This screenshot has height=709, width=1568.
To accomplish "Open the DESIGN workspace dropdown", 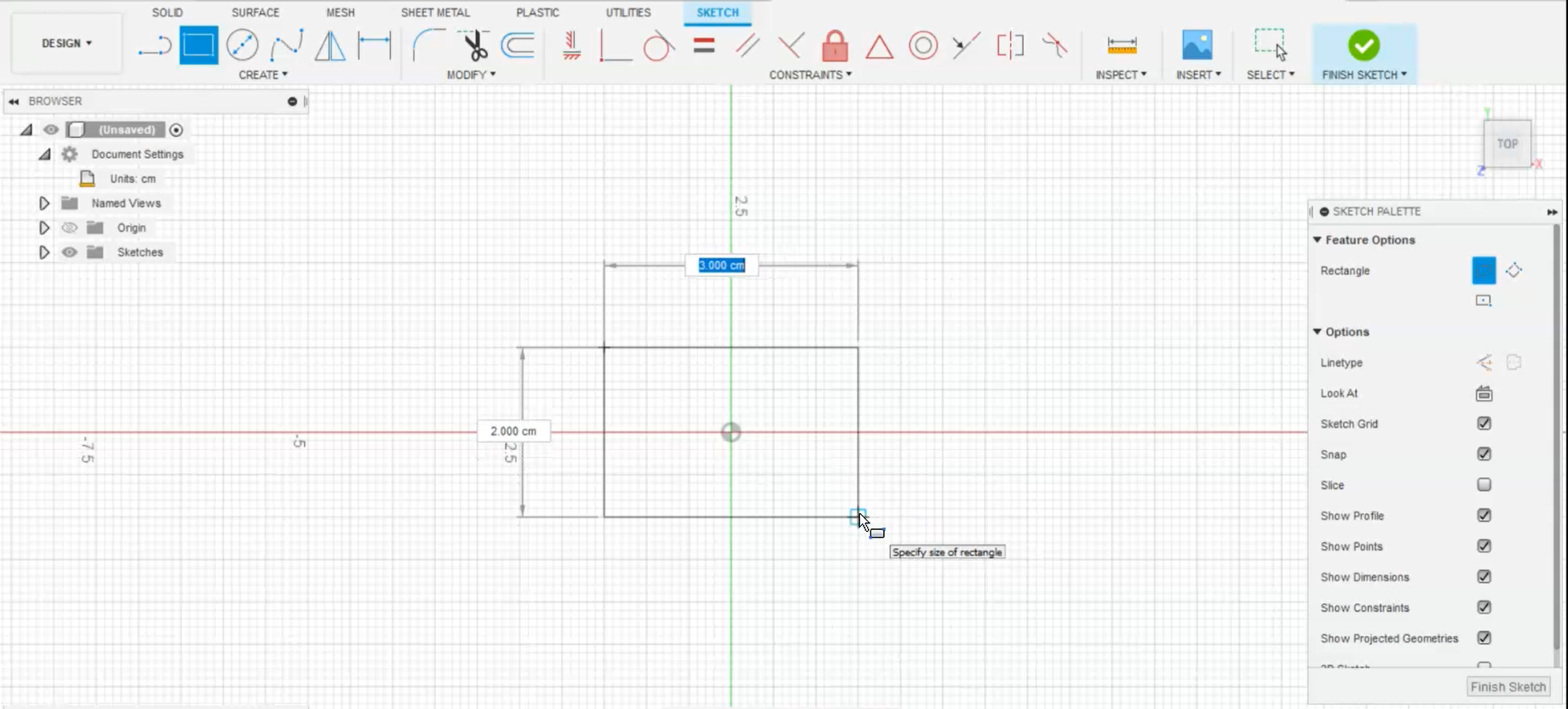I will click(x=66, y=43).
